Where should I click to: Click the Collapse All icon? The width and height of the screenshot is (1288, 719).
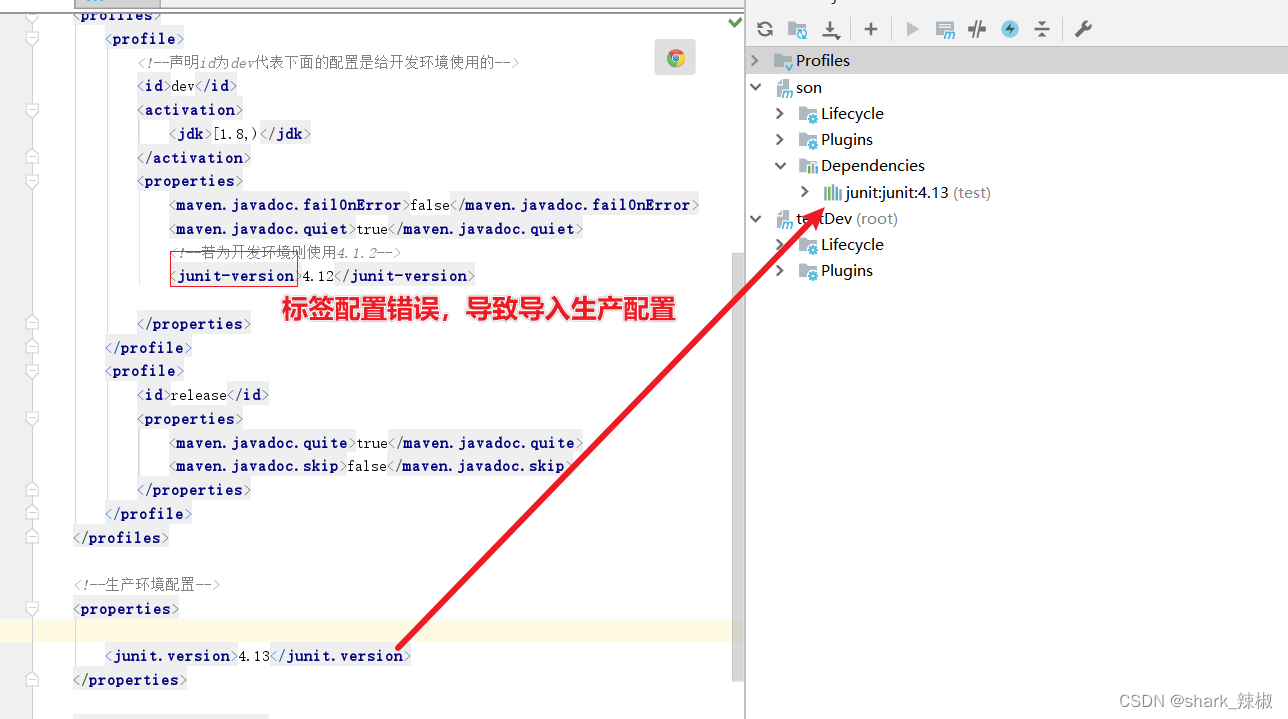pos(1042,29)
